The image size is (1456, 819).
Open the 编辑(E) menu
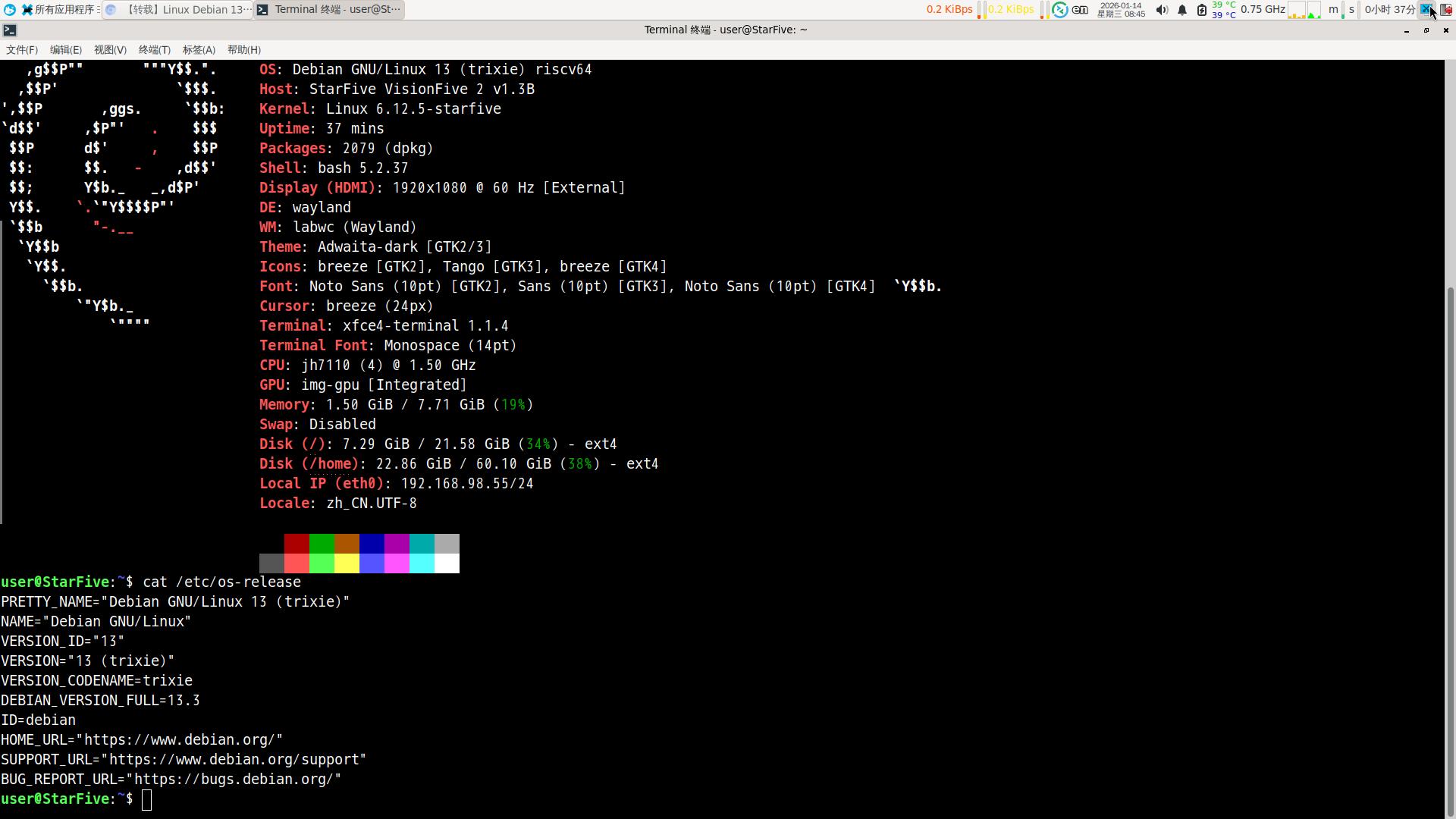click(x=66, y=50)
